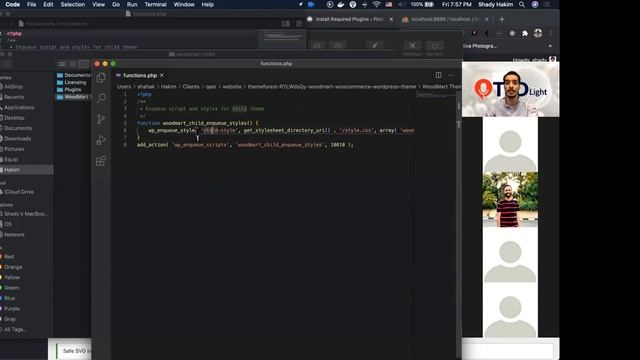Image resolution: width=640 pixels, height=360 pixels.
Task: Click the Fri 7:57 PM clock
Action: point(457,4)
